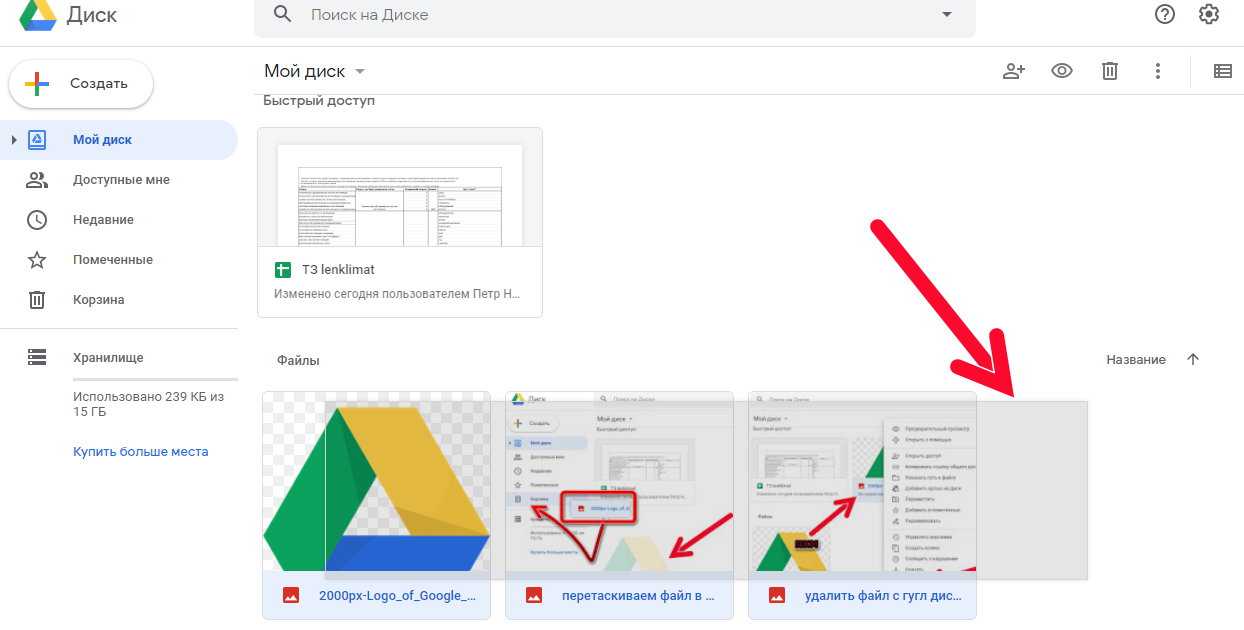Click the plus icon in 'Создать' button
The height and width of the screenshot is (630, 1244).
[x=37, y=84]
